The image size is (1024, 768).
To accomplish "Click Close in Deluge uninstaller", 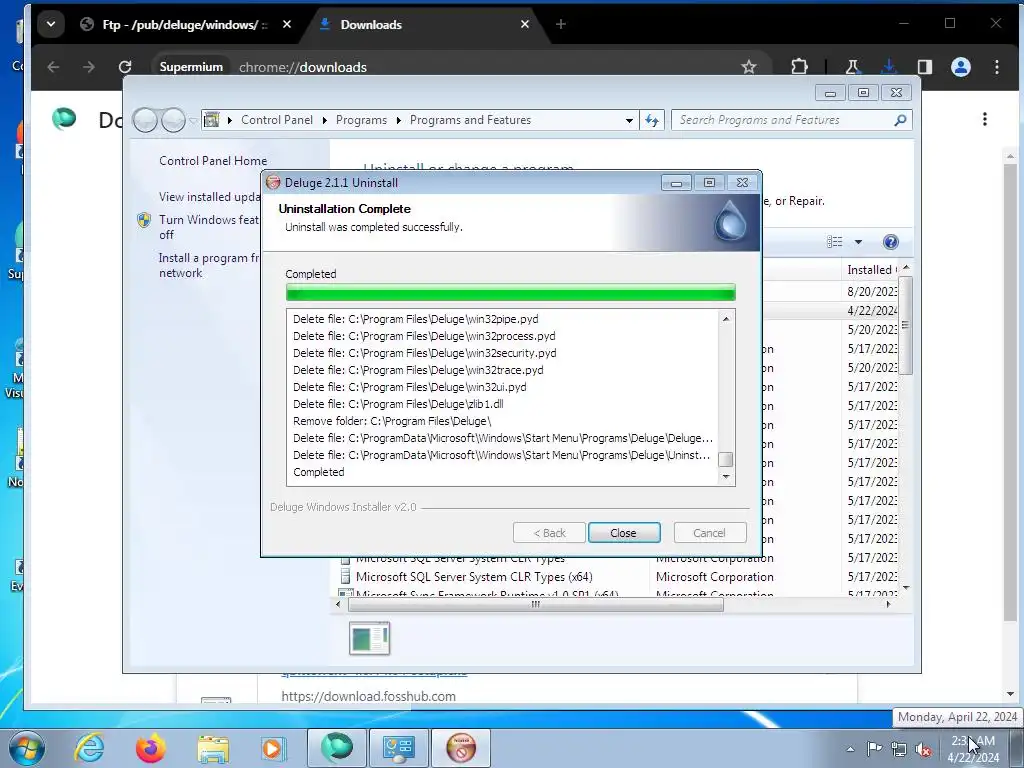I will click(x=624, y=533).
